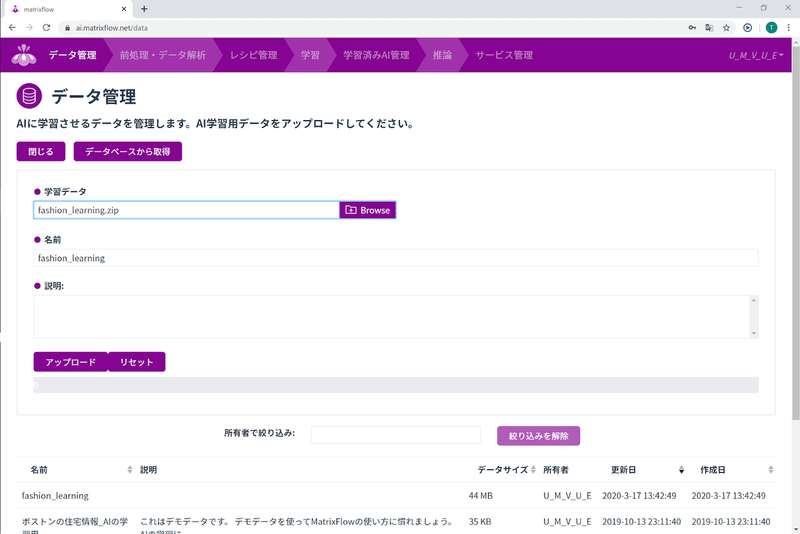Sort the table by データサイズ column
This screenshot has height=534, width=800.
pyautogui.click(x=533, y=470)
